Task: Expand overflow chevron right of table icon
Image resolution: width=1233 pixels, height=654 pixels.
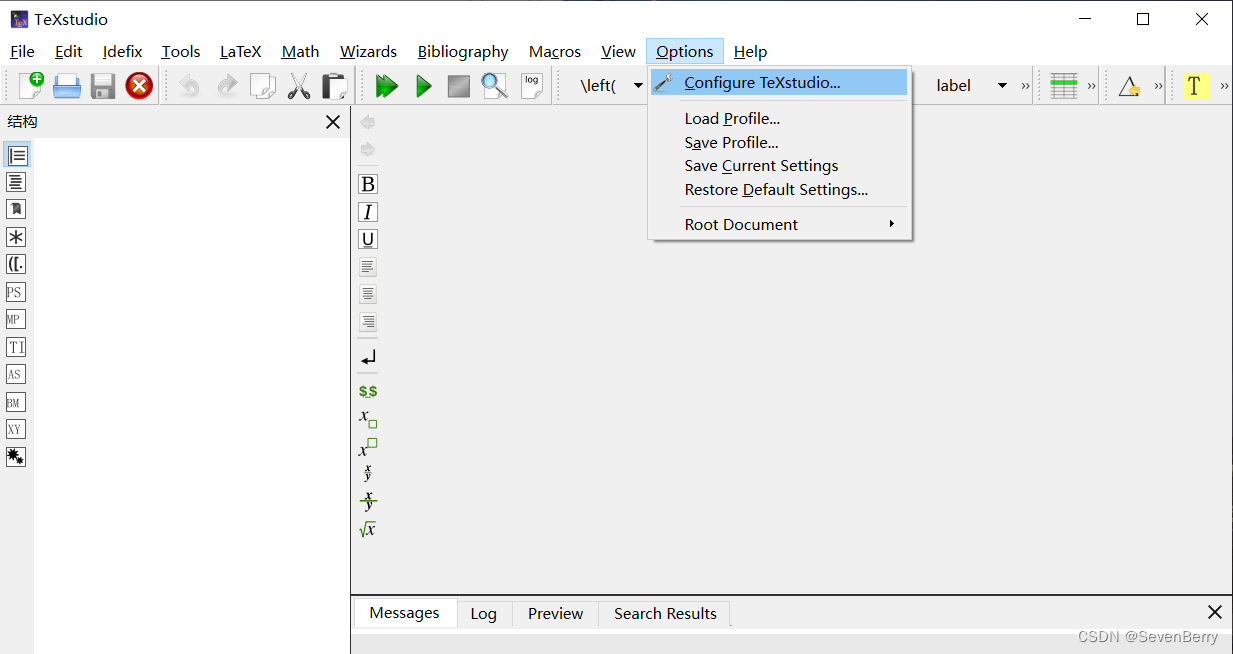Action: 1092,86
